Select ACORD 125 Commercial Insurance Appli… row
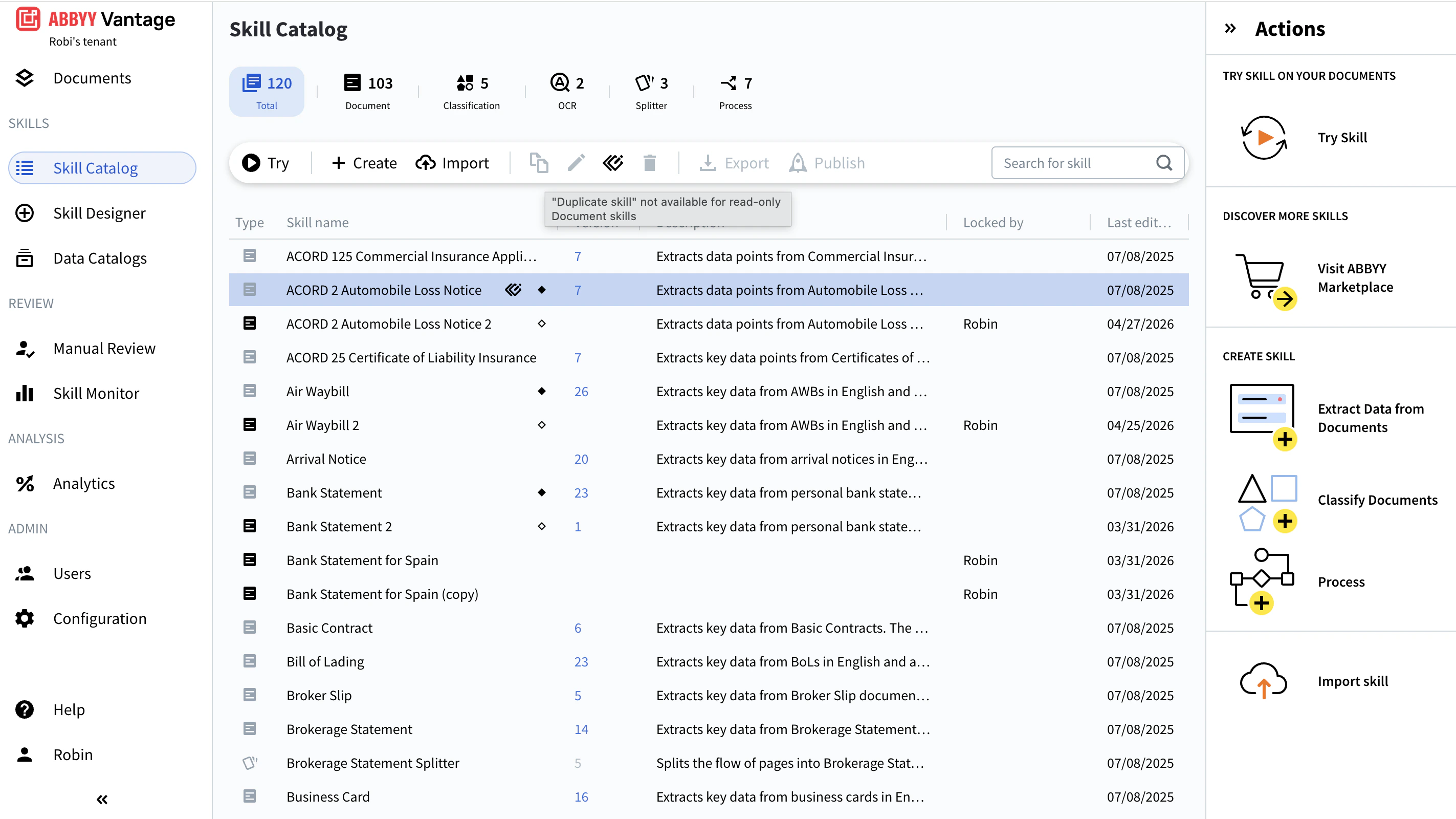The image size is (1456, 819). [709, 256]
